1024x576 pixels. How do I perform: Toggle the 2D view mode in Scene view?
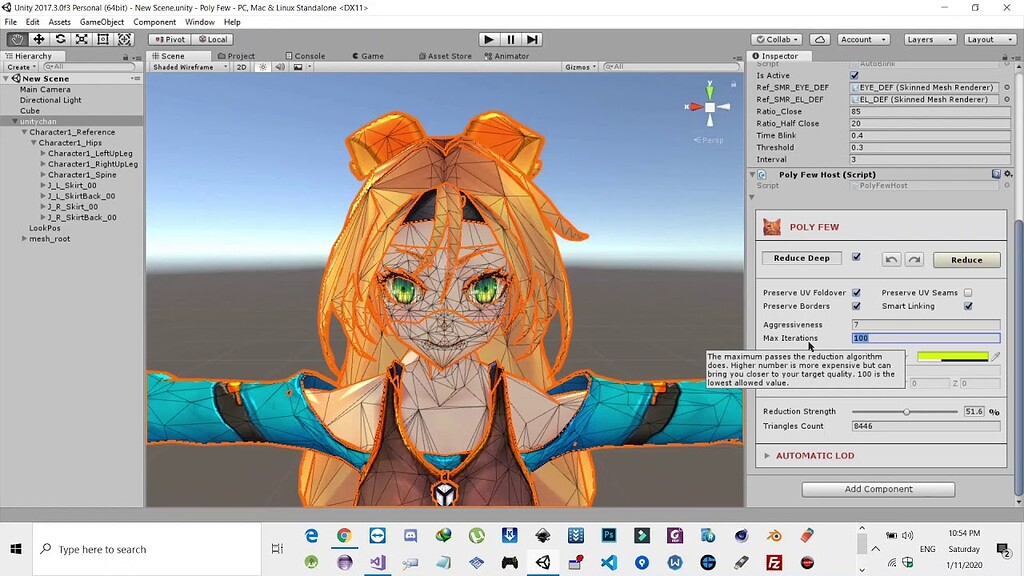coord(240,67)
